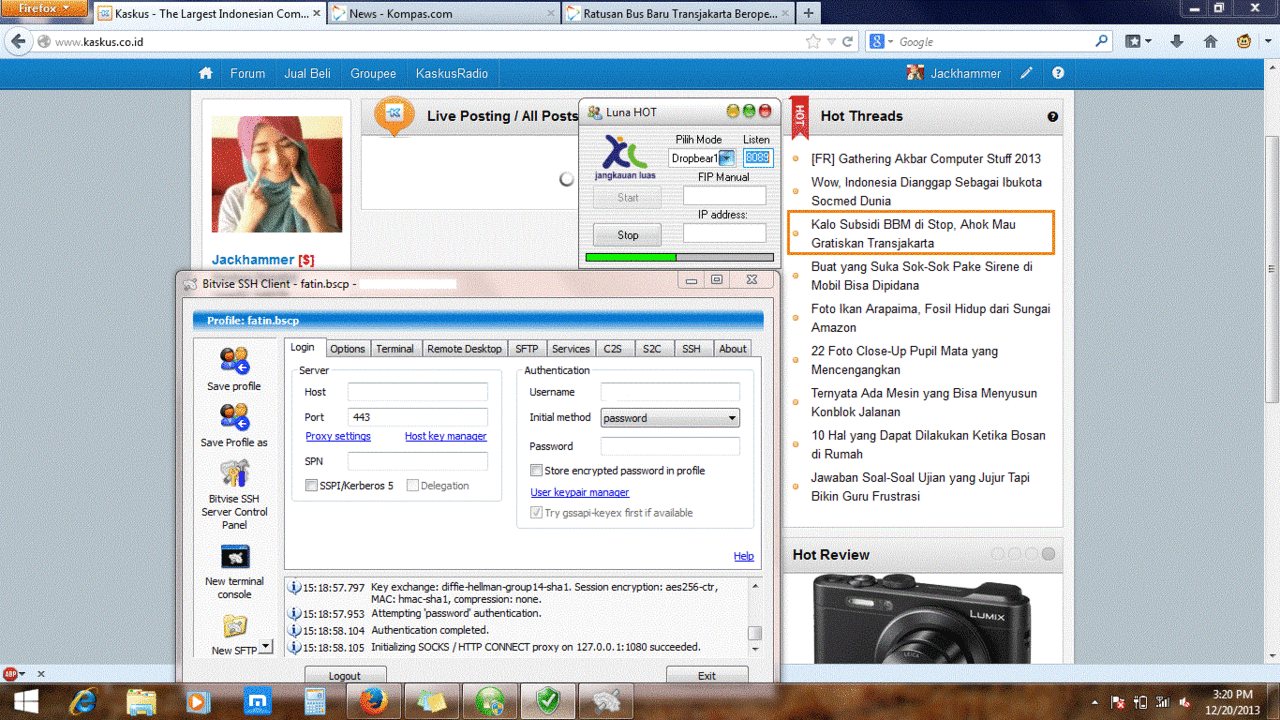Open Pilih Mode dropdown in Luna HOT
Image resolution: width=1280 pixels, height=720 pixels.
(727, 158)
